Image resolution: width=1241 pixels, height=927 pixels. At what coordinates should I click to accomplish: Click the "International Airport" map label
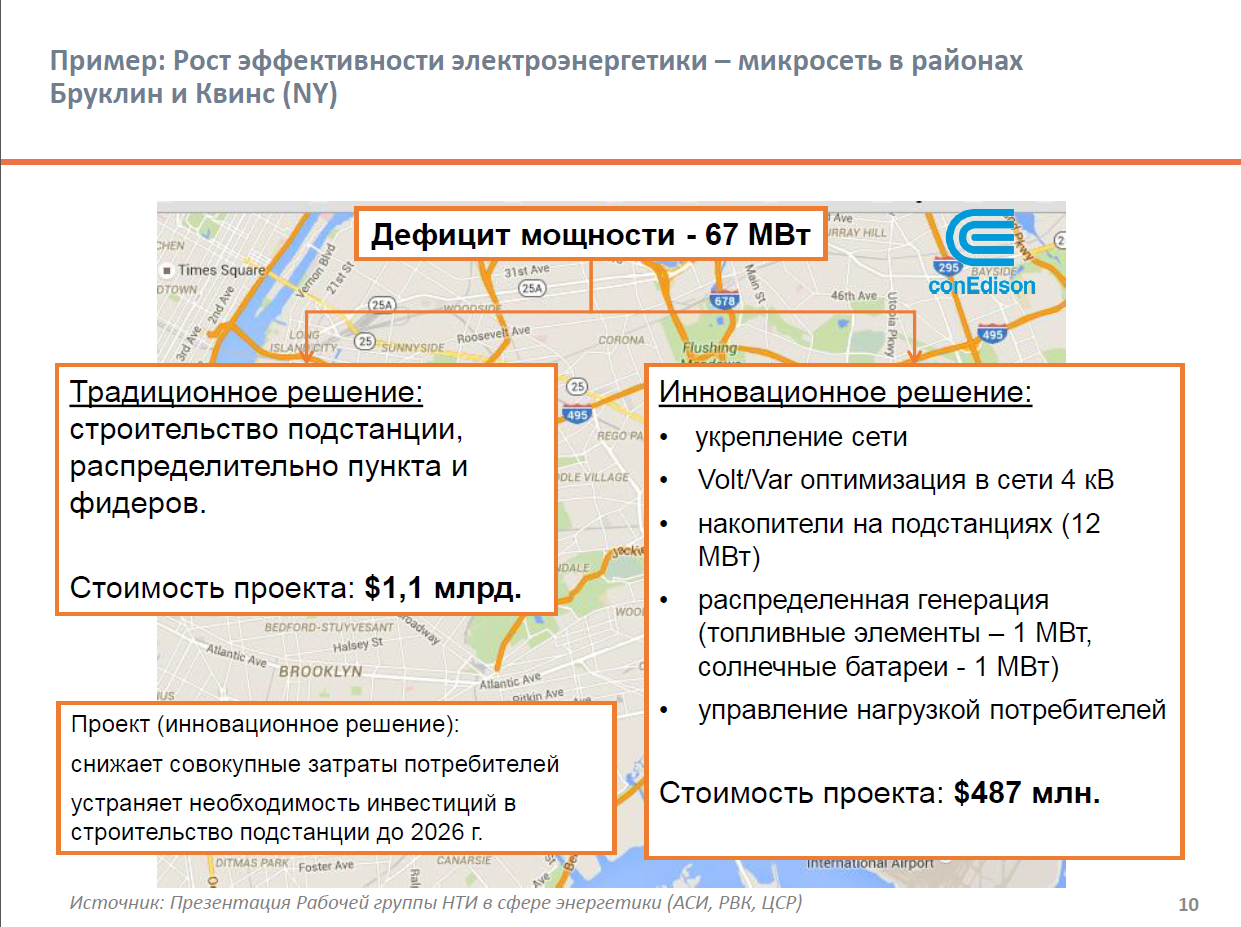[870, 863]
